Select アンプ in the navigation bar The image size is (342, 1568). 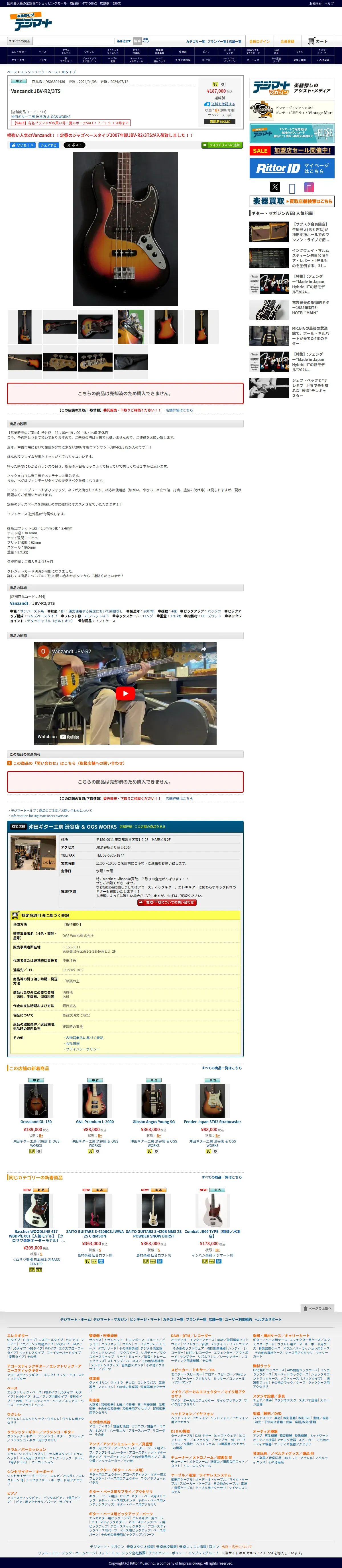pos(42,60)
